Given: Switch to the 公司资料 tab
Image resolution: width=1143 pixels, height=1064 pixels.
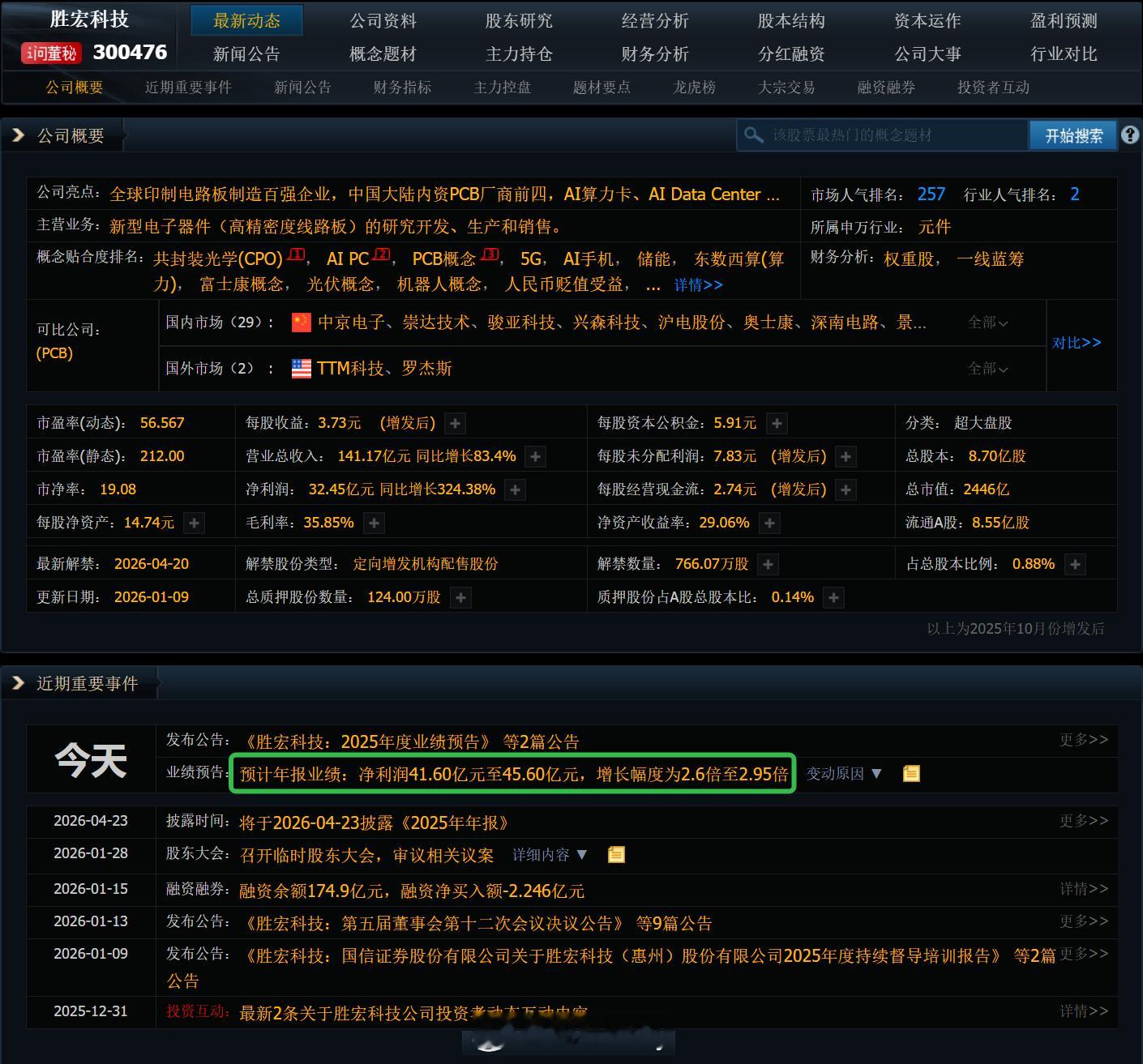Looking at the screenshot, I should [x=383, y=20].
